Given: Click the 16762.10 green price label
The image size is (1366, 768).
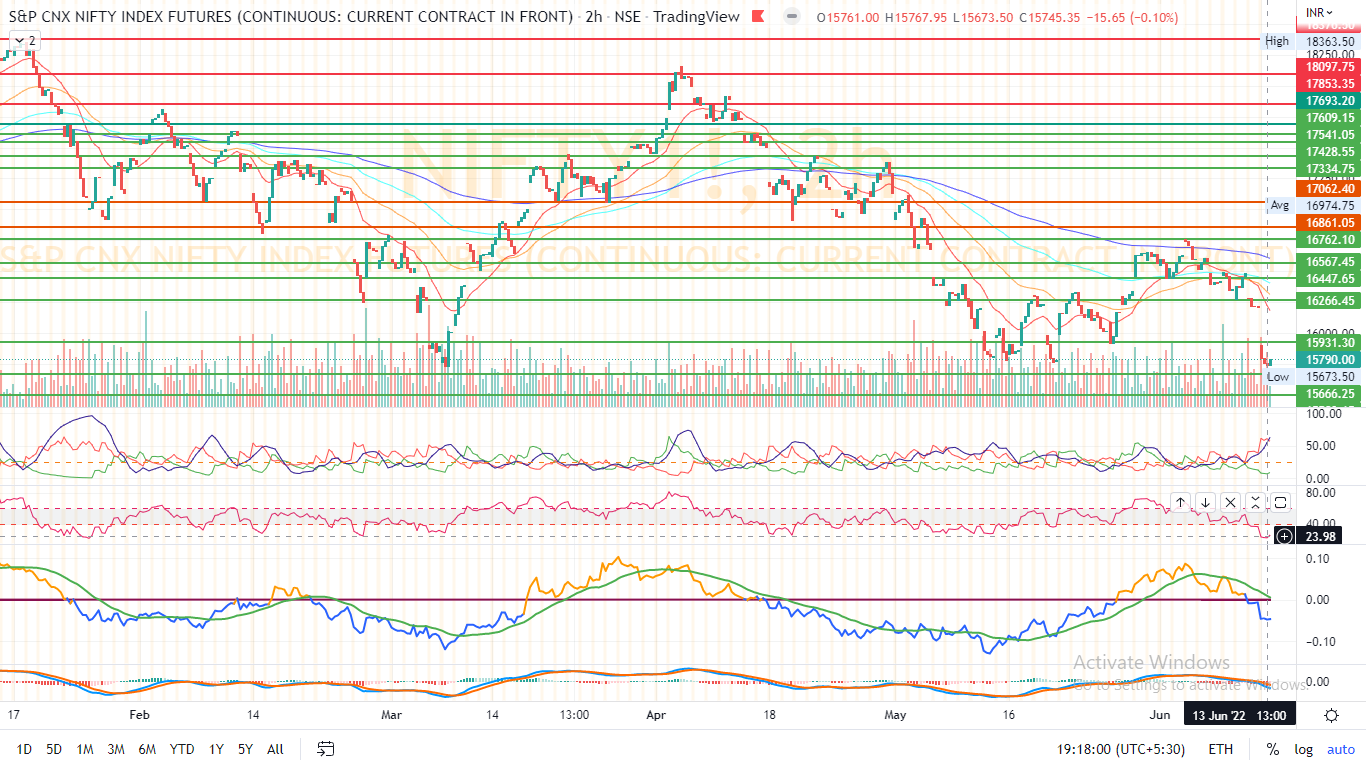Looking at the screenshot, I should pyautogui.click(x=1329, y=240).
